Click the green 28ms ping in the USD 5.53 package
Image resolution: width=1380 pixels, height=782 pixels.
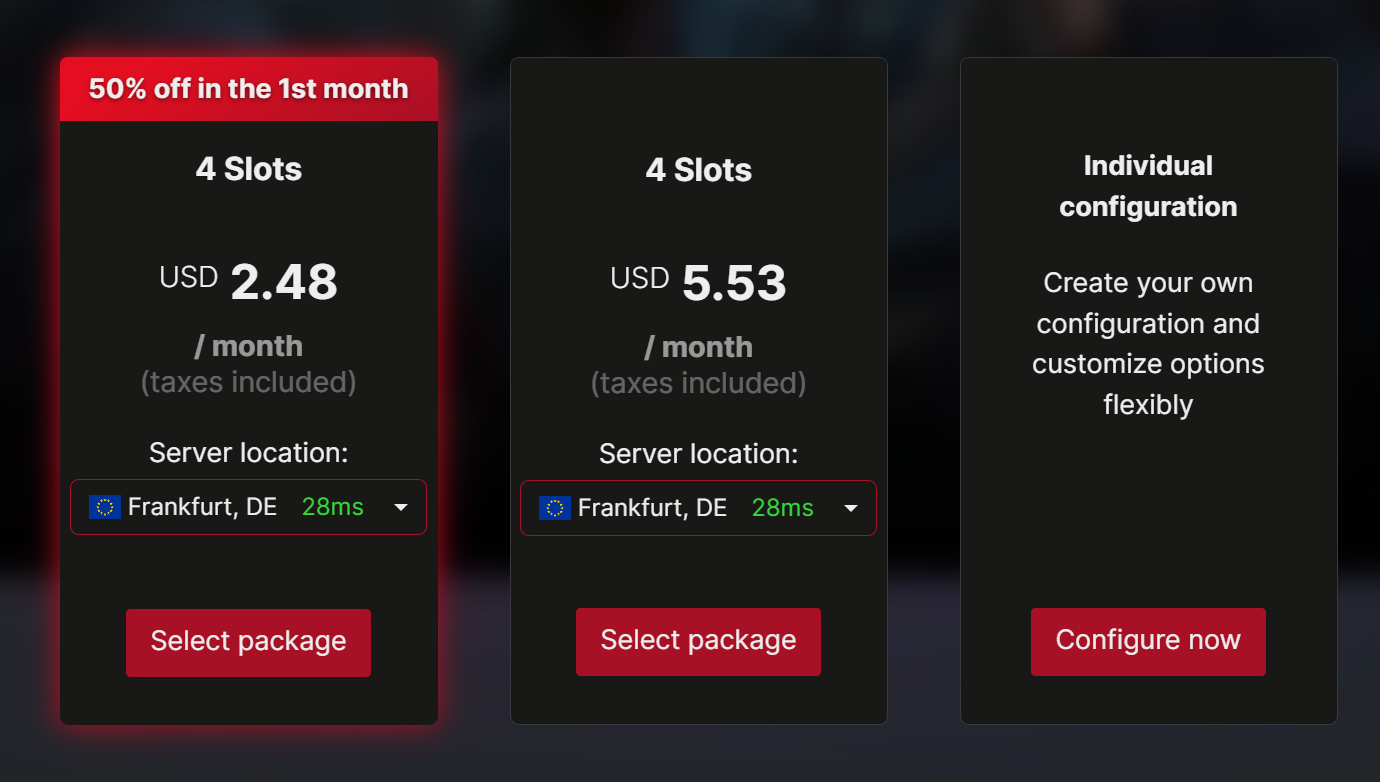click(783, 508)
